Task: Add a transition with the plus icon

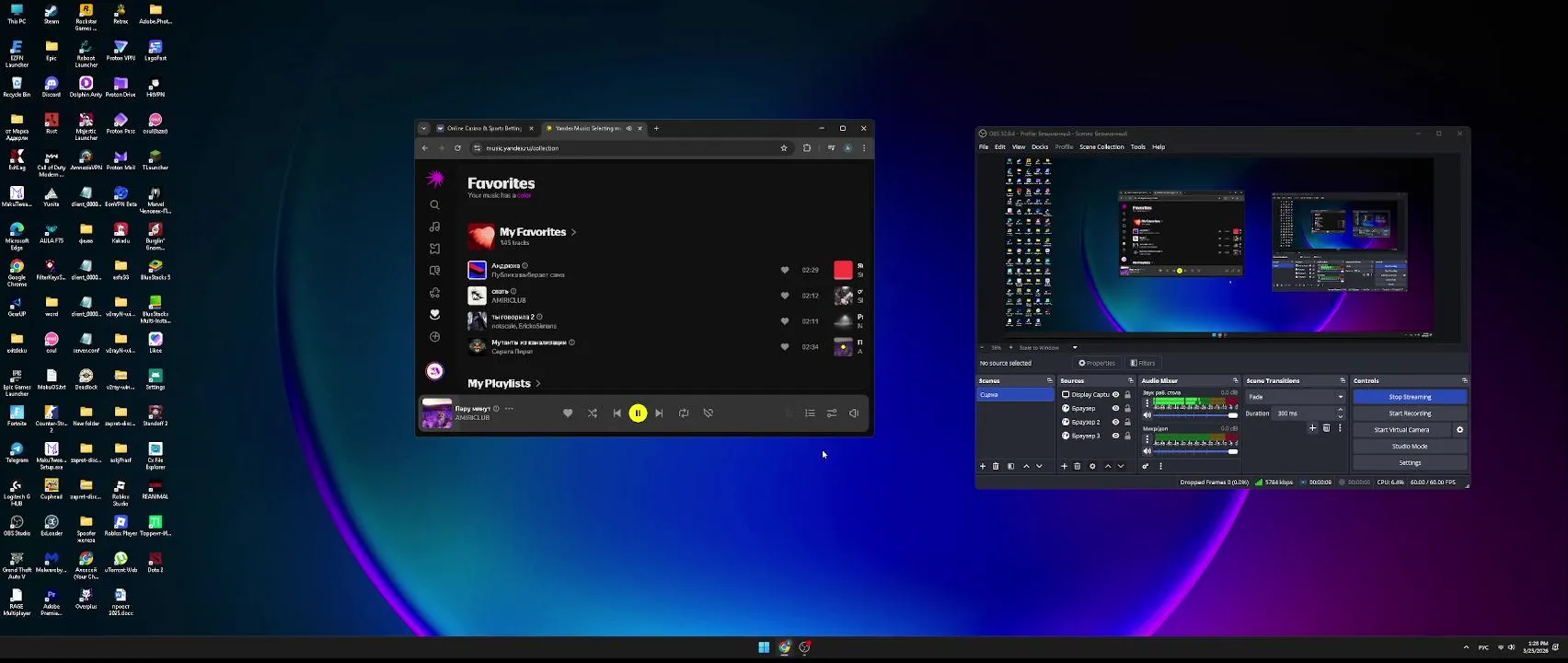Action: point(1313,428)
